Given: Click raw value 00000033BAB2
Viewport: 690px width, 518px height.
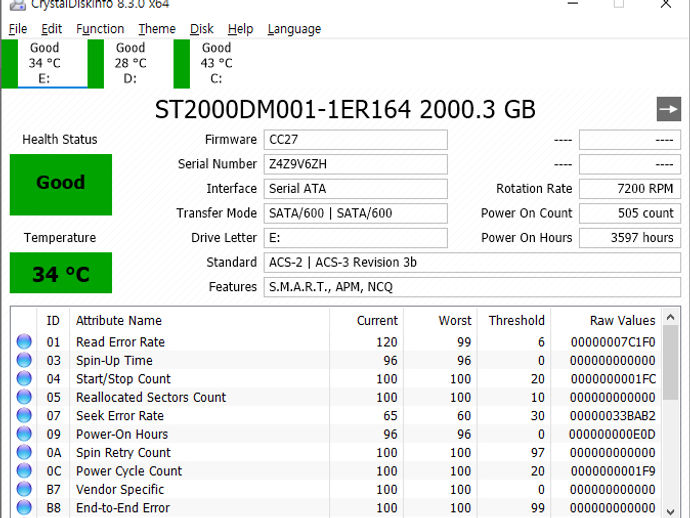Looking at the screenshot, I should click(x=613, y=416).
